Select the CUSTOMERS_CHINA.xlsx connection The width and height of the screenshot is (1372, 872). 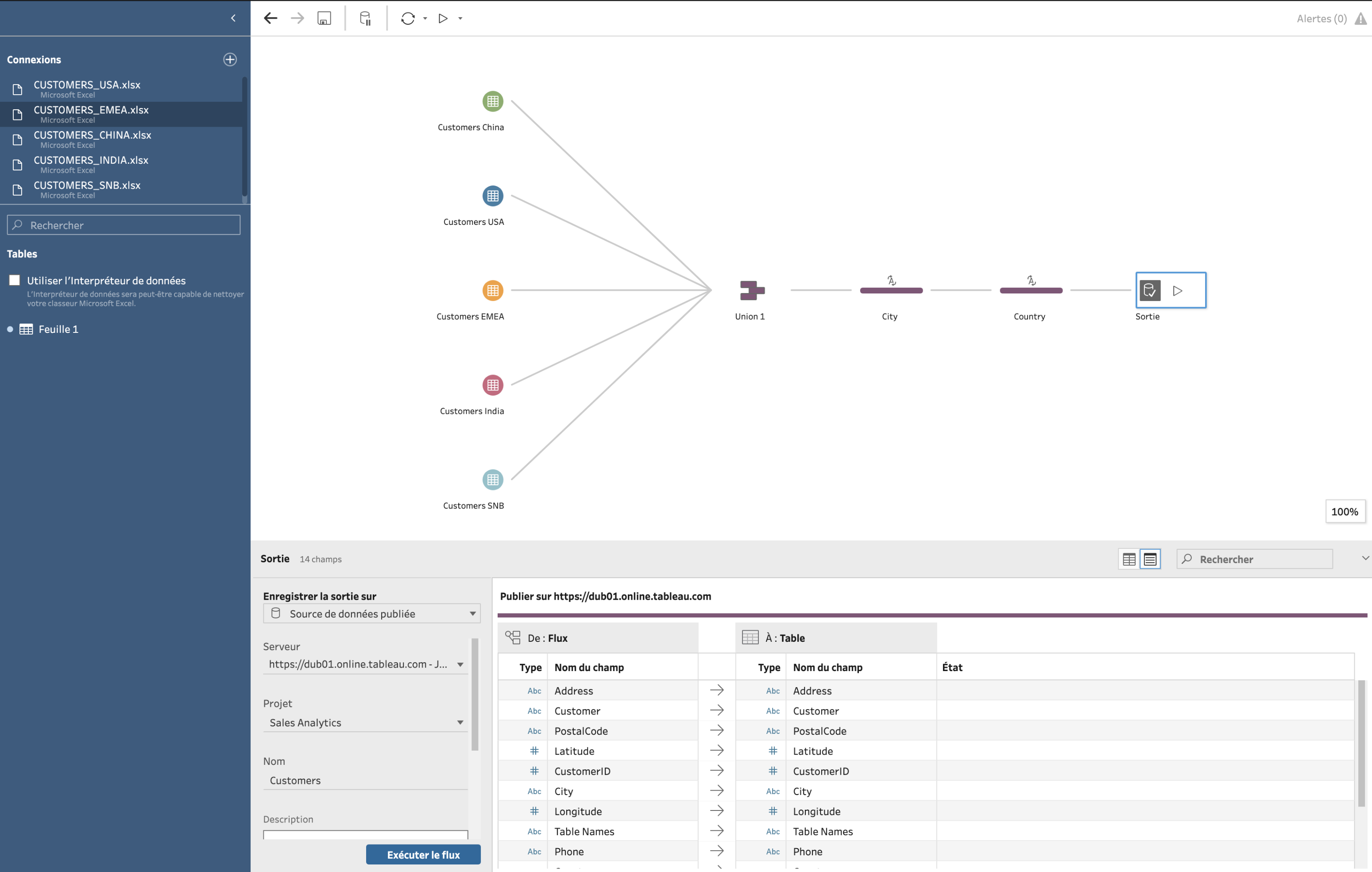point(121,139)
